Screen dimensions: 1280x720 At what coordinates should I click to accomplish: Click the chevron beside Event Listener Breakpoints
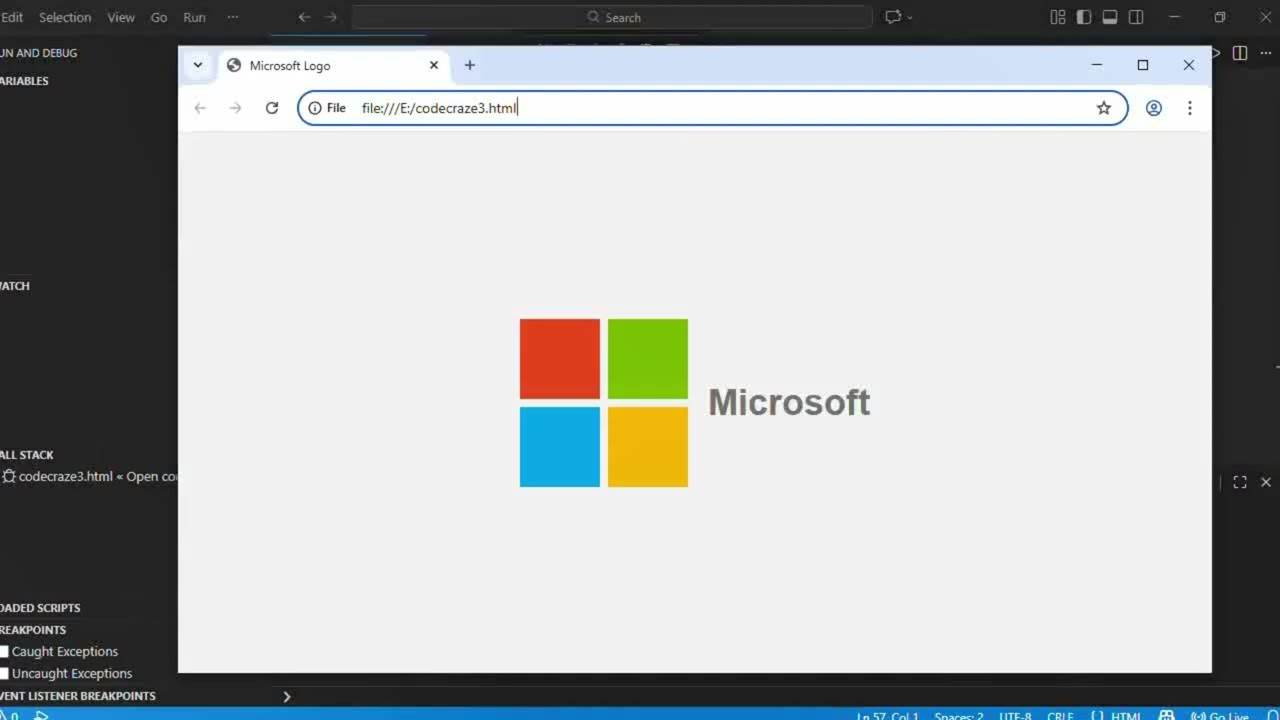pyautogui.click(x=286, y=697)
